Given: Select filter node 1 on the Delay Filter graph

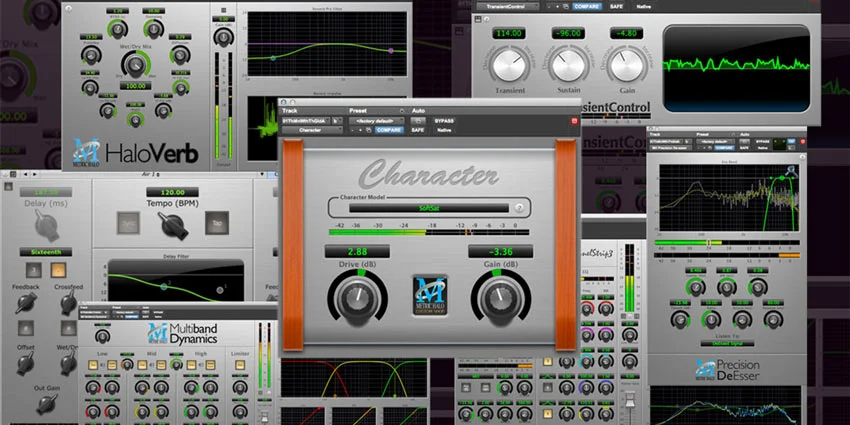Looking at the screenshot, I should (220, 290).
